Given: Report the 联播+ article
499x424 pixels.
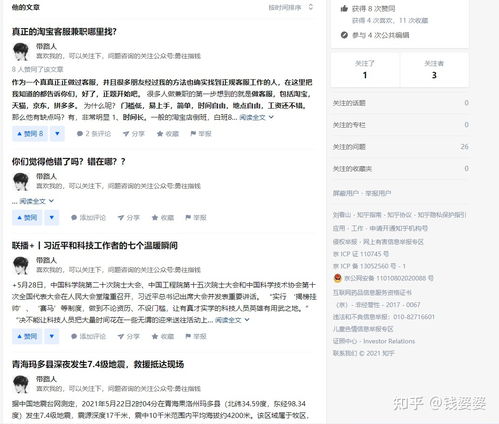Looking at the screenshot, I should 196,336.
